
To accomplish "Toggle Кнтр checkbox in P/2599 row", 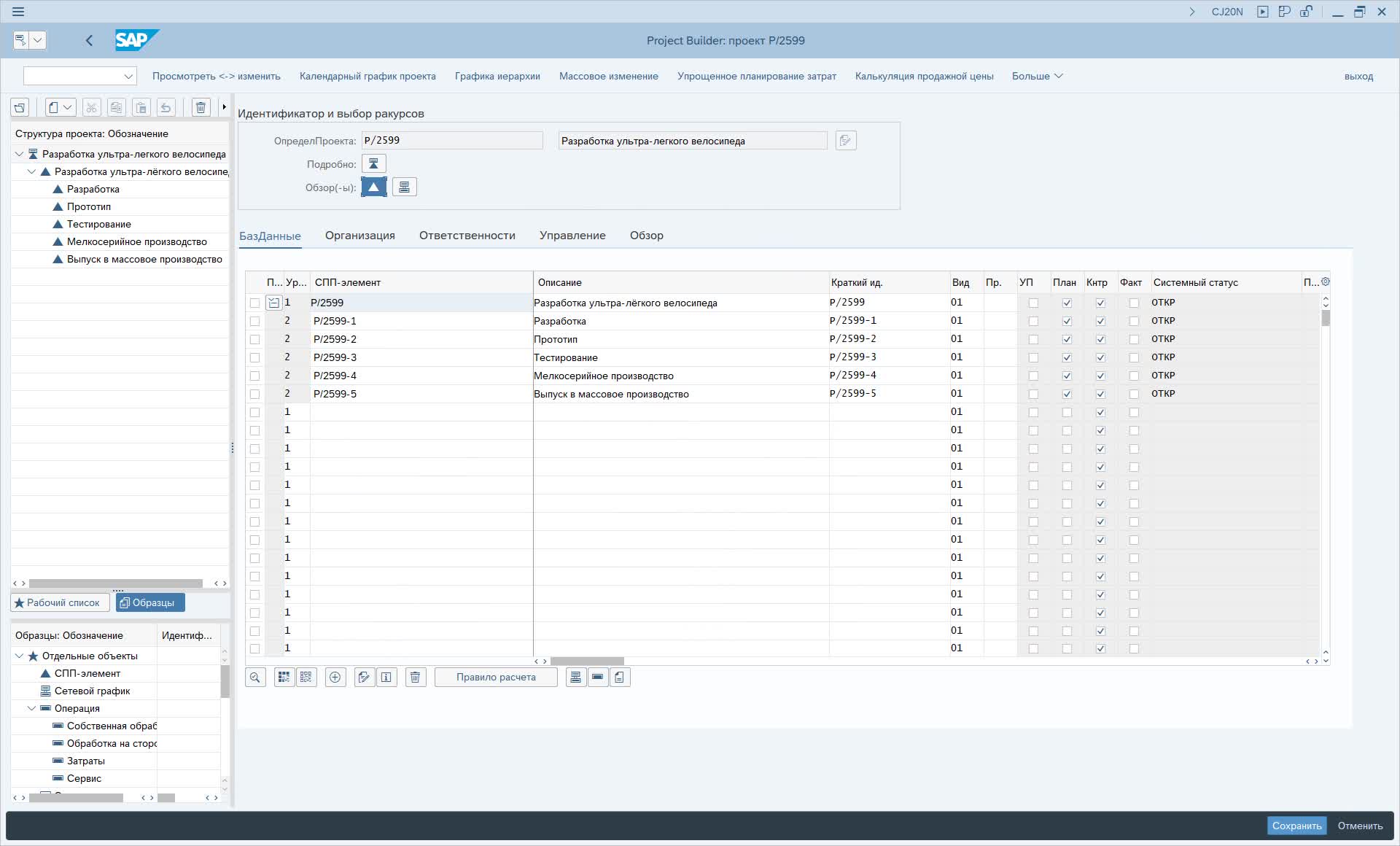I will 1100,303.
